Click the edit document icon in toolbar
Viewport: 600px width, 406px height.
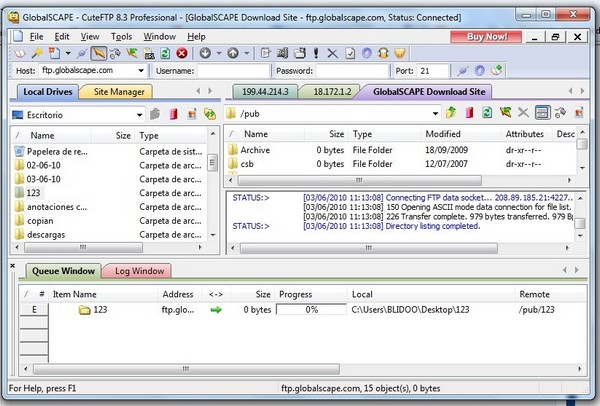click(265, 53)
